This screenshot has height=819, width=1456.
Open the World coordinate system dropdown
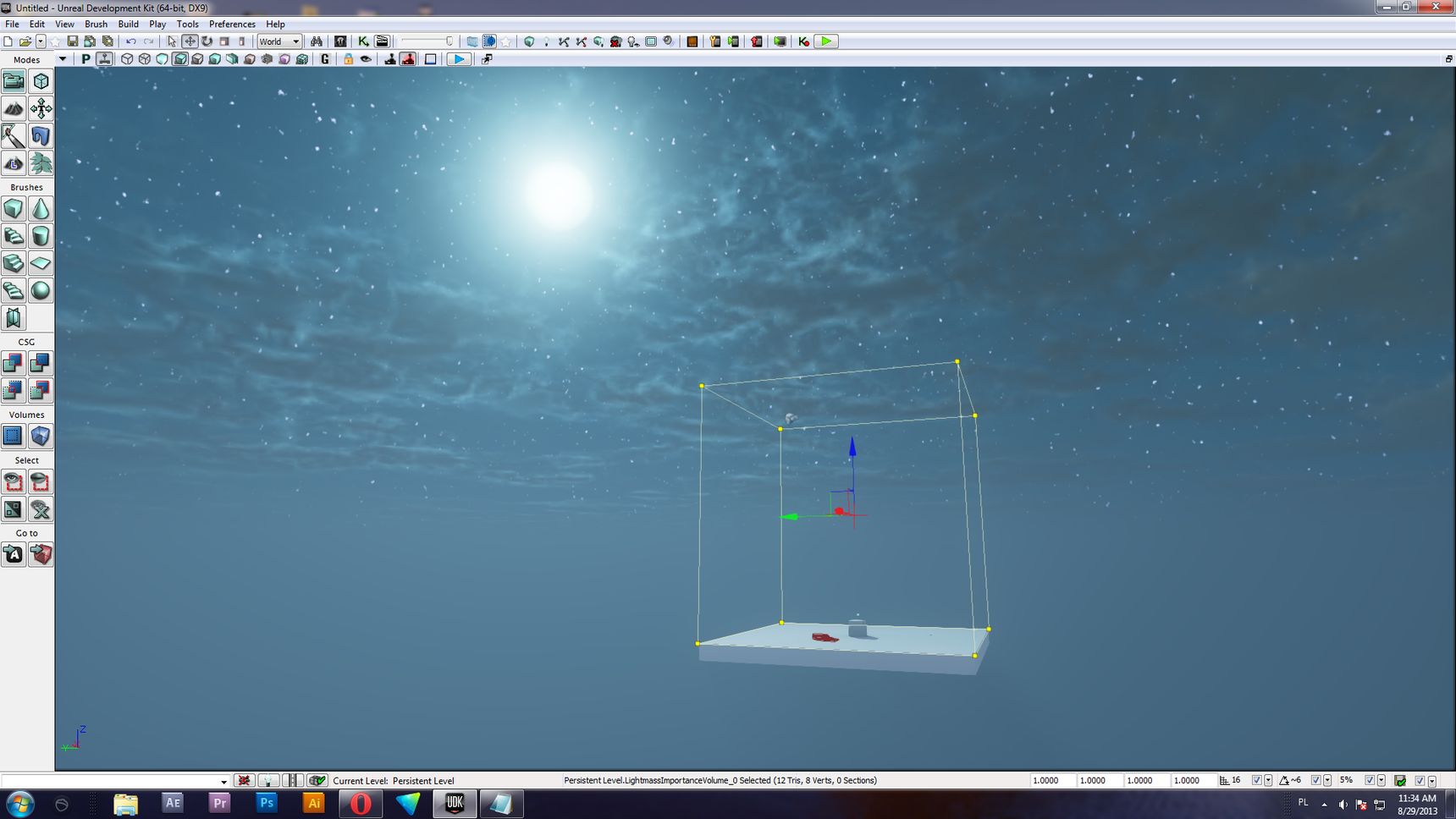click(x=279, y=41)
